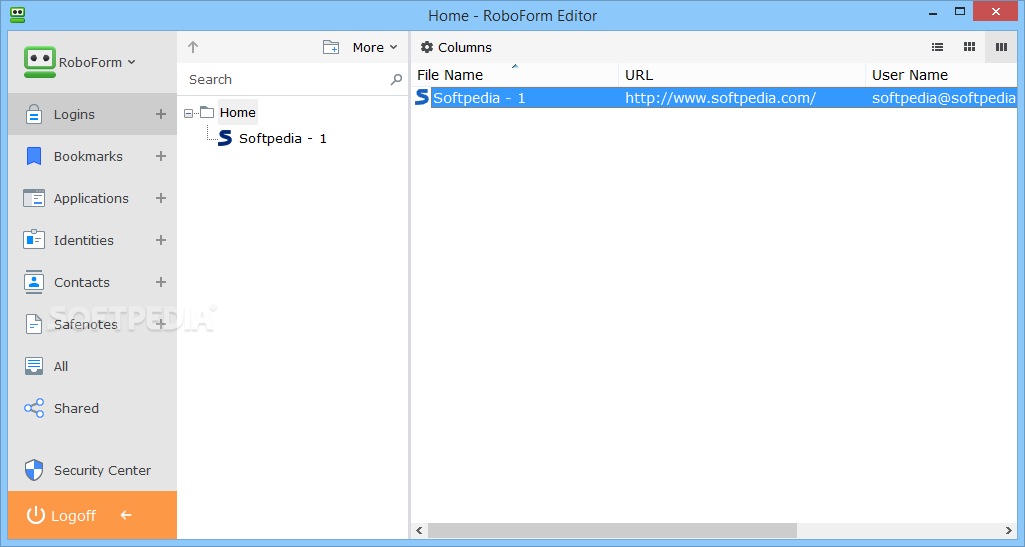Sort by File Name column header
The height and width of the screenshot is (547, 1025).
[x=514, y=75]
